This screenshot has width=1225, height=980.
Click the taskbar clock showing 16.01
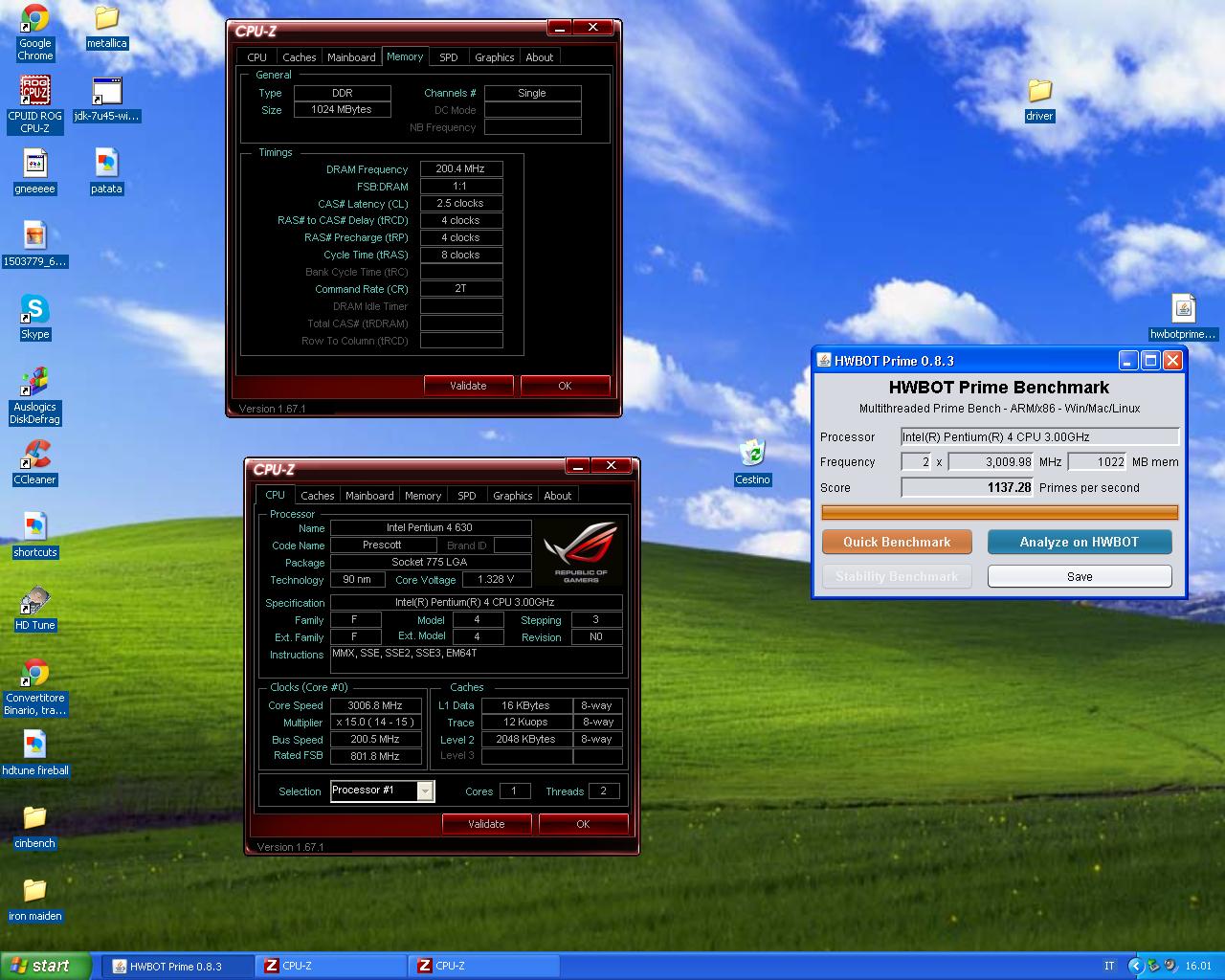point(1197,966)
